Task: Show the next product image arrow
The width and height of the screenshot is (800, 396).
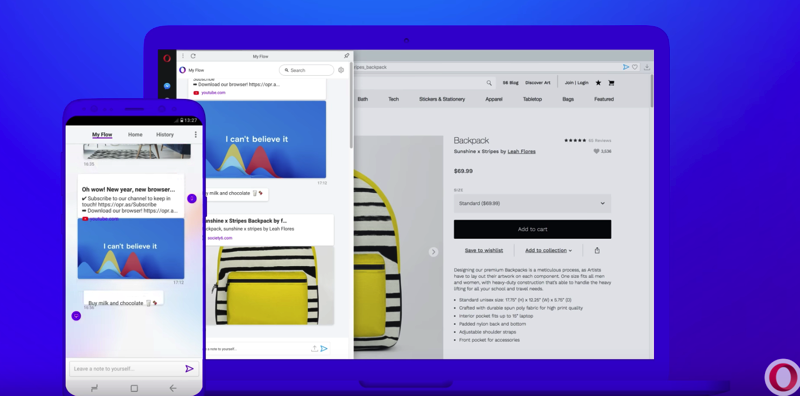Action: point(433,252)
